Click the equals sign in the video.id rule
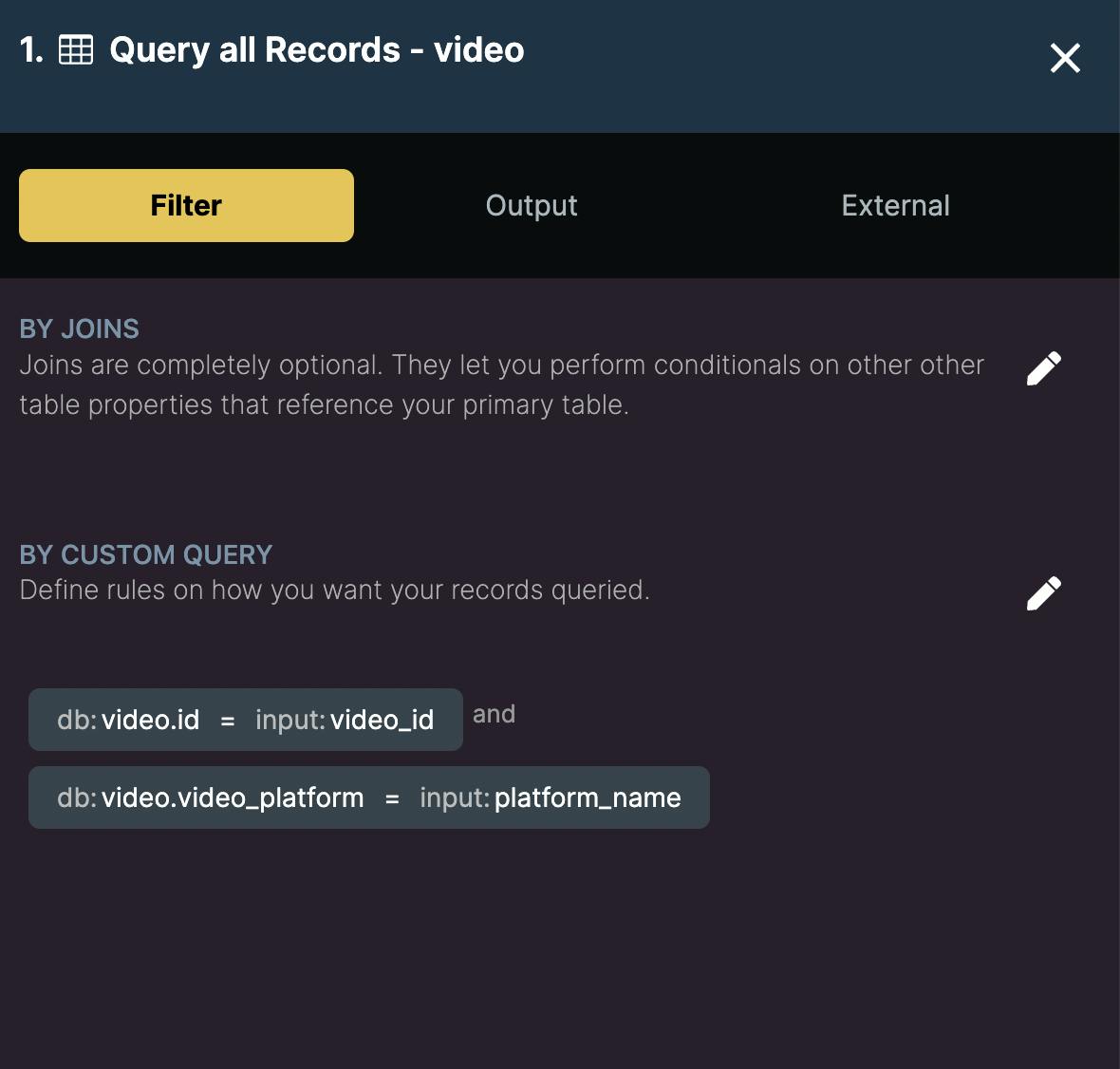 click(x=228, y=721)
